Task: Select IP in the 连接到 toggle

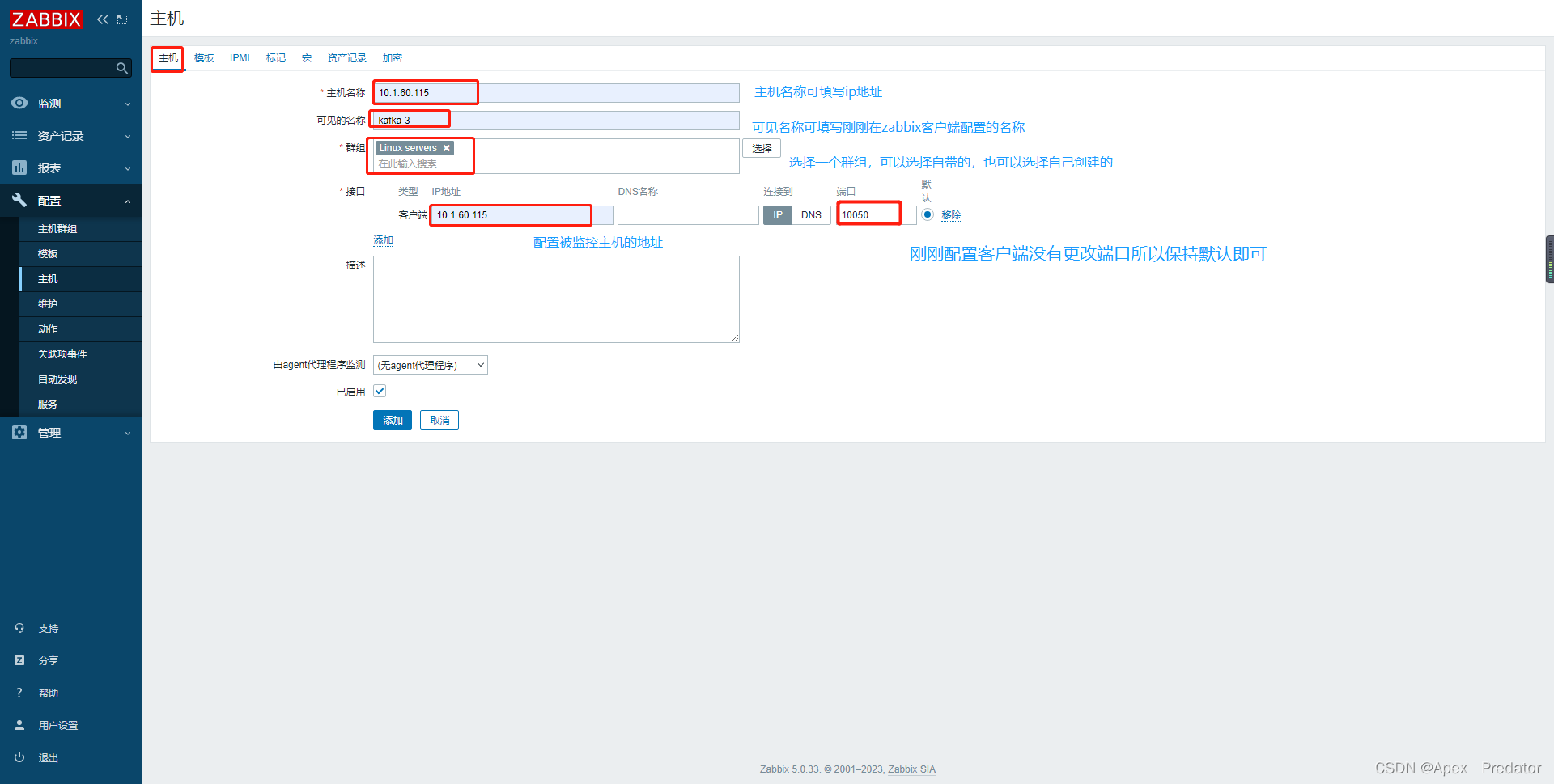Action: point(778,214)
